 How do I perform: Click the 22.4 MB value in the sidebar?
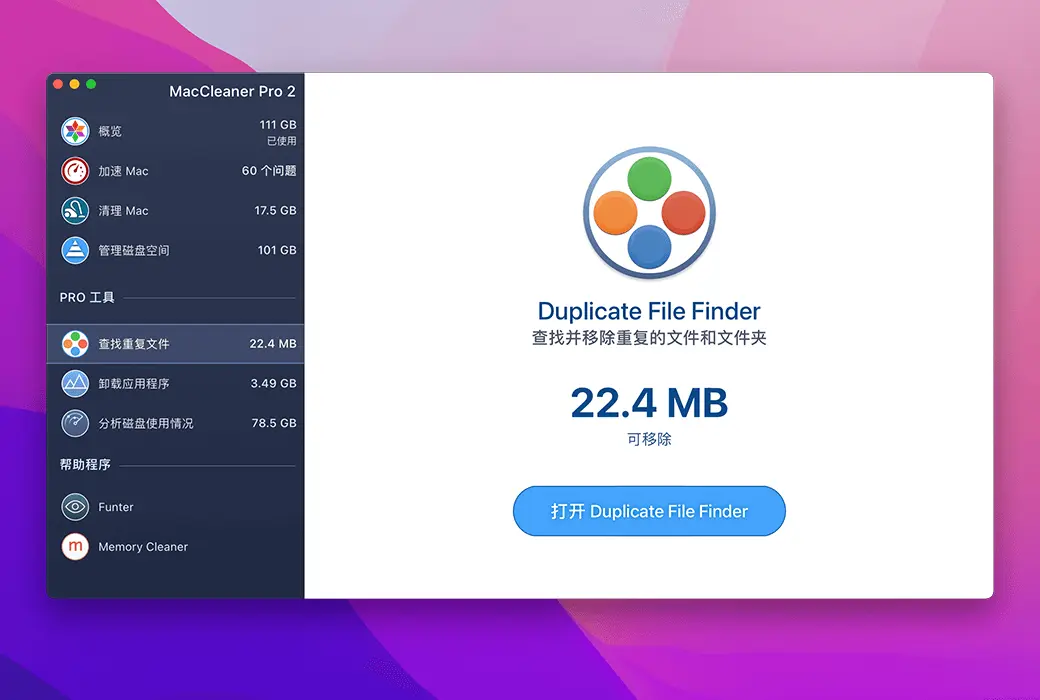pyautogui.click(x=273, y=344)
